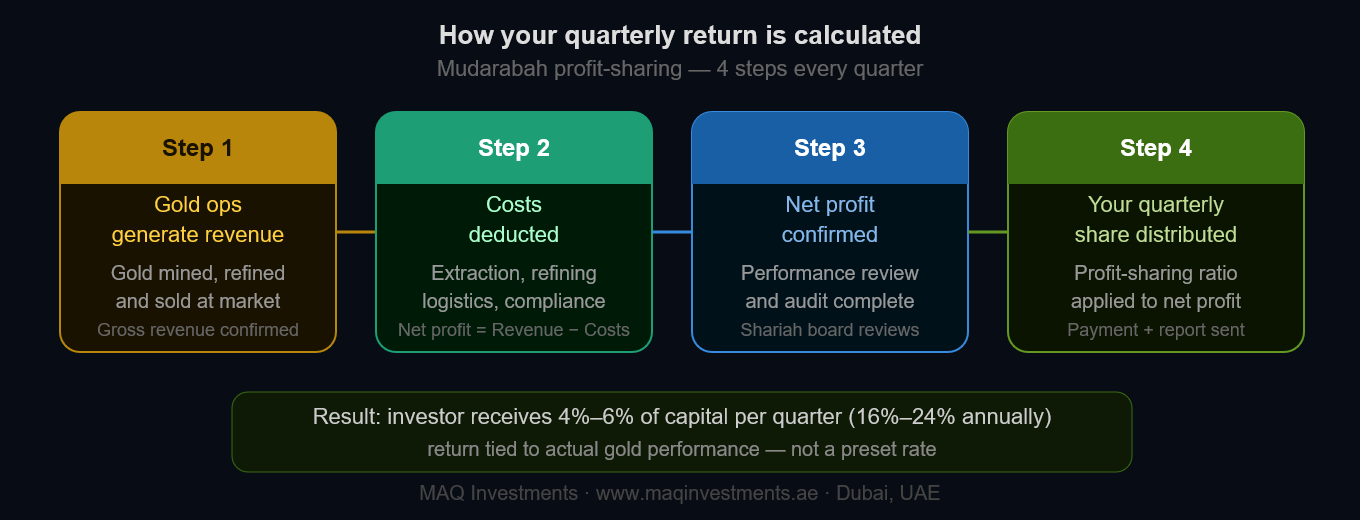Click the Result summary box
This screenshot has width=1360, height=520.
click(x=682, y=432)
